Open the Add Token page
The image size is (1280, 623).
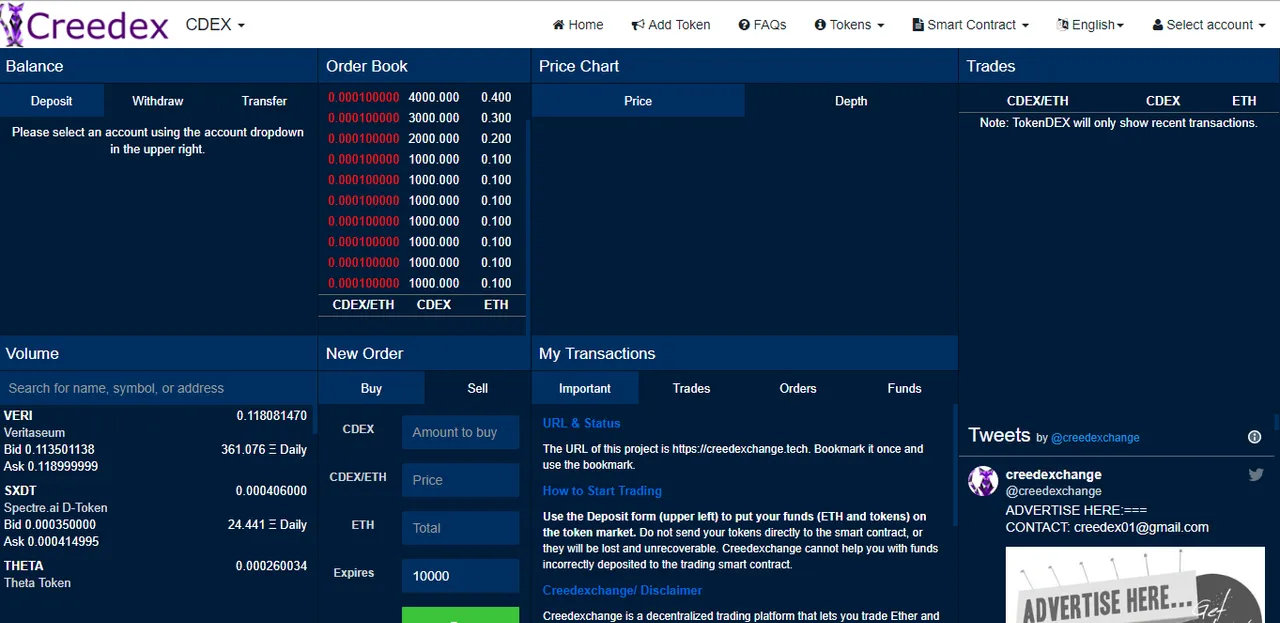(x=670, y=25)
